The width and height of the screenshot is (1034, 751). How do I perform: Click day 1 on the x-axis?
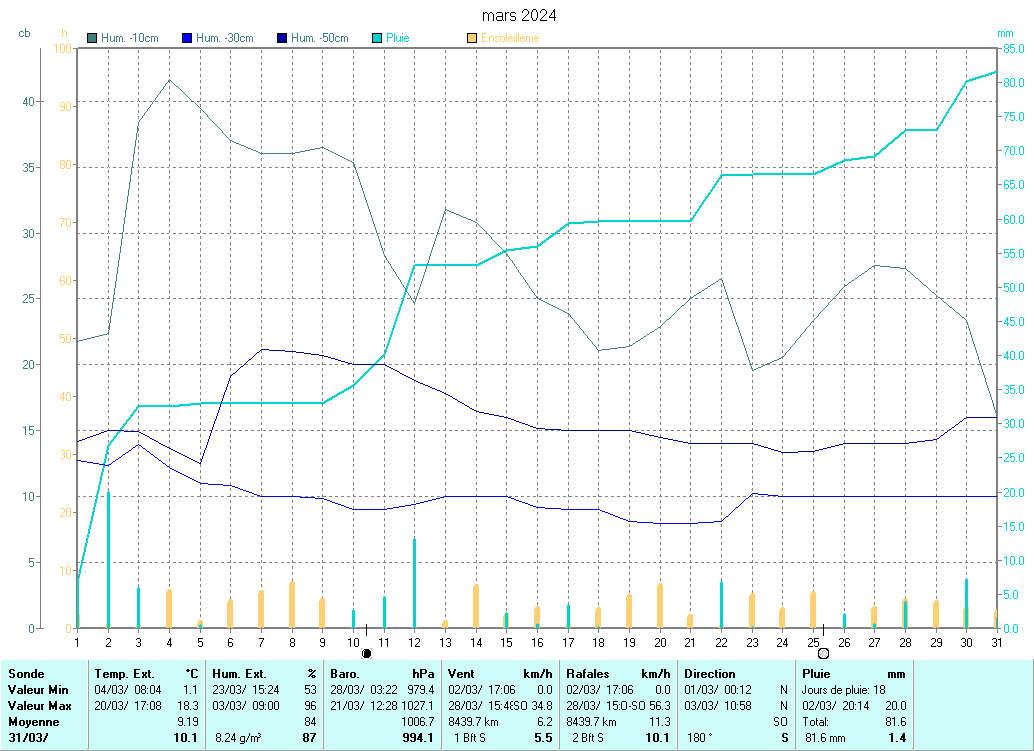[77, 640]
